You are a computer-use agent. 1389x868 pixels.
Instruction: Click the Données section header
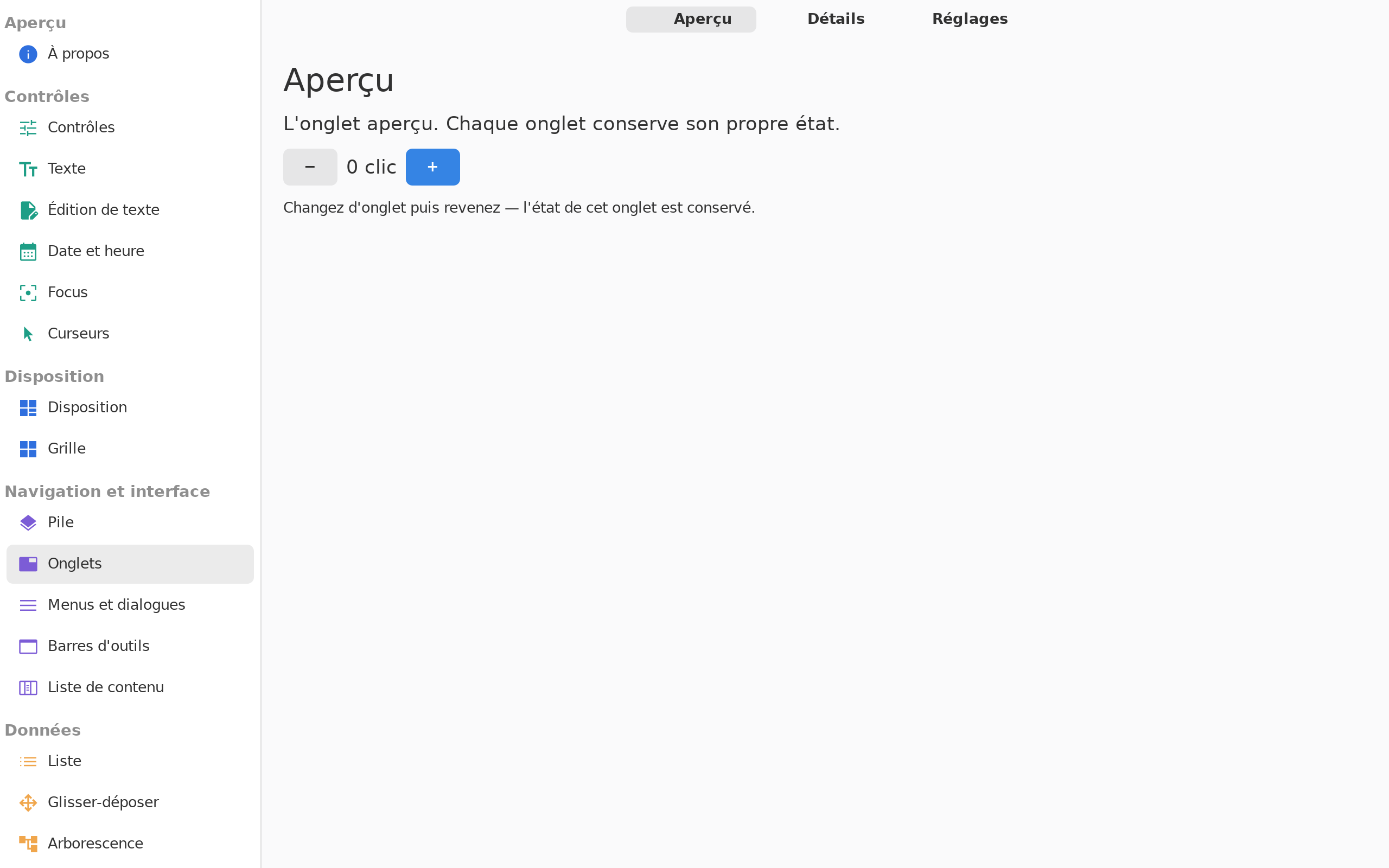(x=42, y=731)
